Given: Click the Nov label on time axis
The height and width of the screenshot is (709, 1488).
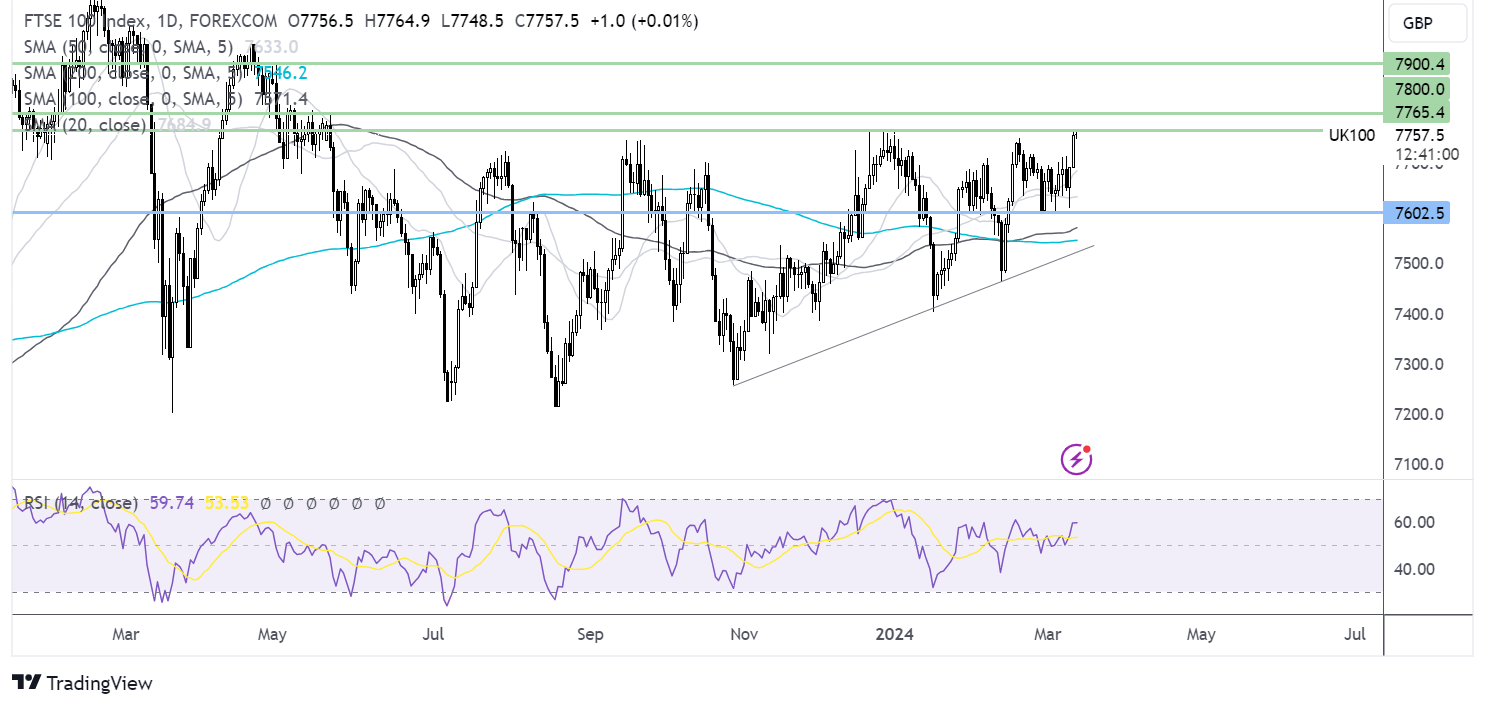Looking at the screenshot, I should 742,634.
